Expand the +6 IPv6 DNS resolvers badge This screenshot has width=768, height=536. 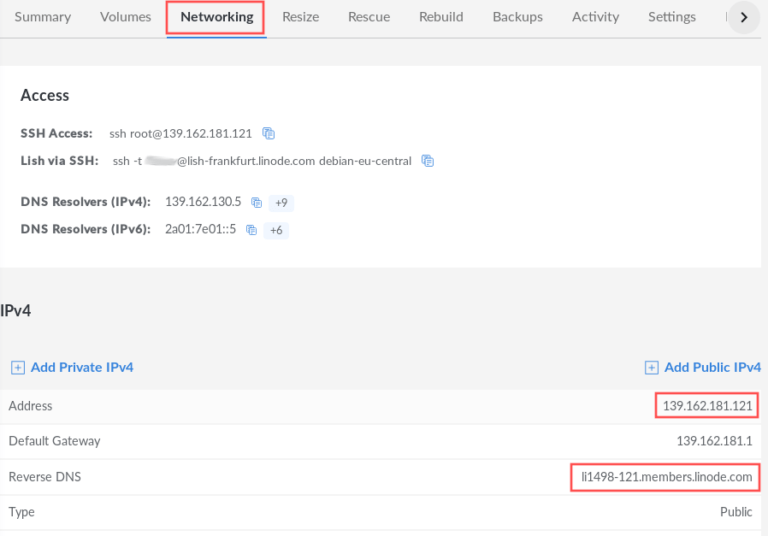coord(276,230)
